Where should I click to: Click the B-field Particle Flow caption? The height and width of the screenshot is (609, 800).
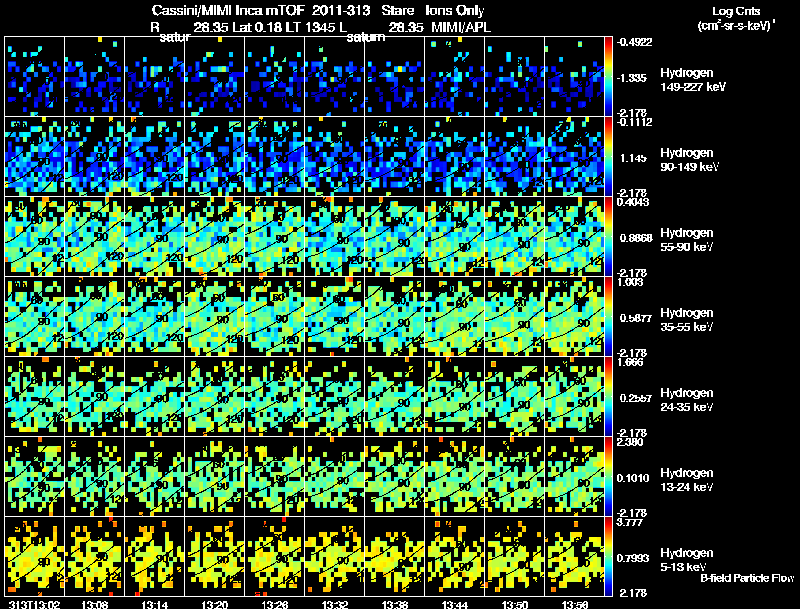click(x=747, y=578)
